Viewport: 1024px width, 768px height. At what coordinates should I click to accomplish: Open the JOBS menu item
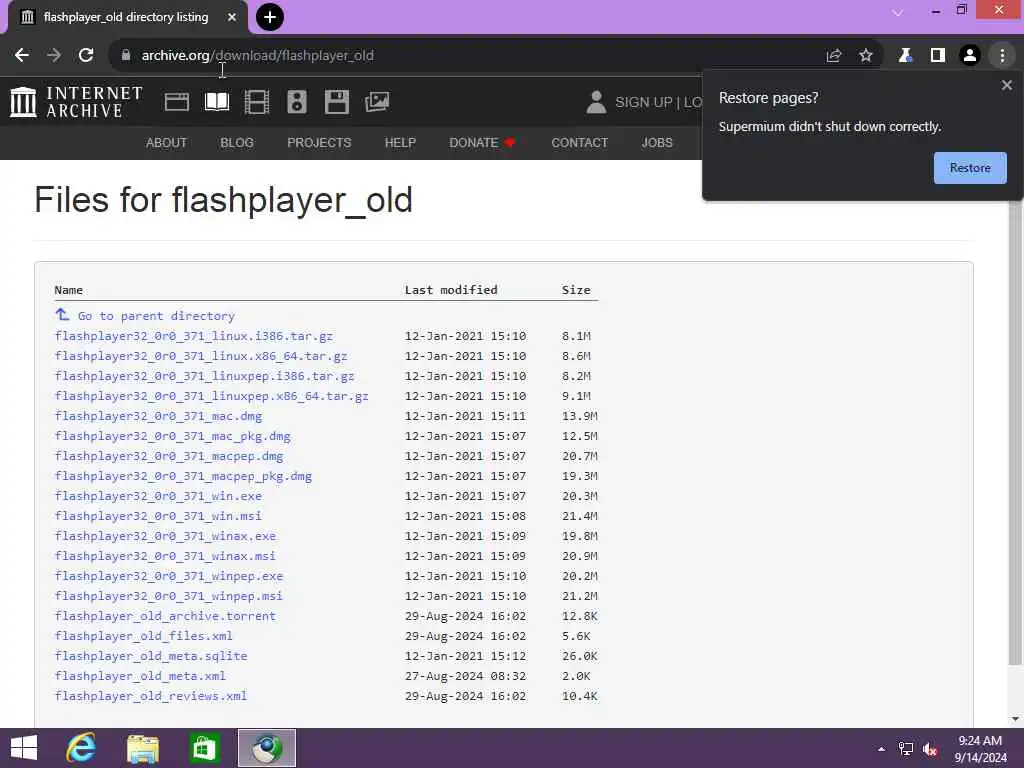click(657, 142)
